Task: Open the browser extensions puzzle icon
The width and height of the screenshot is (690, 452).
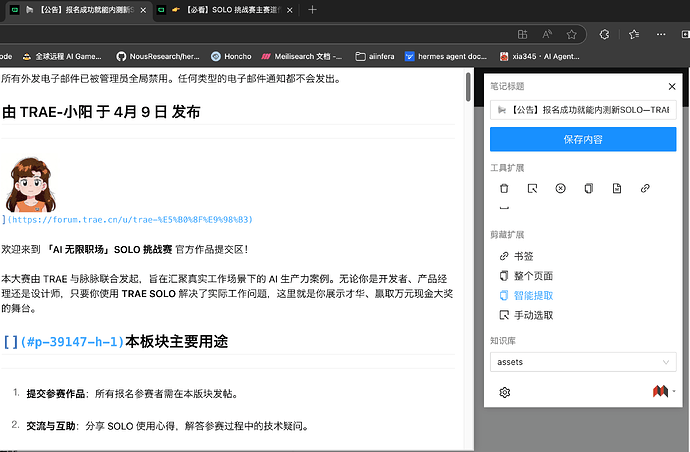Action: [x=604, y=34]
